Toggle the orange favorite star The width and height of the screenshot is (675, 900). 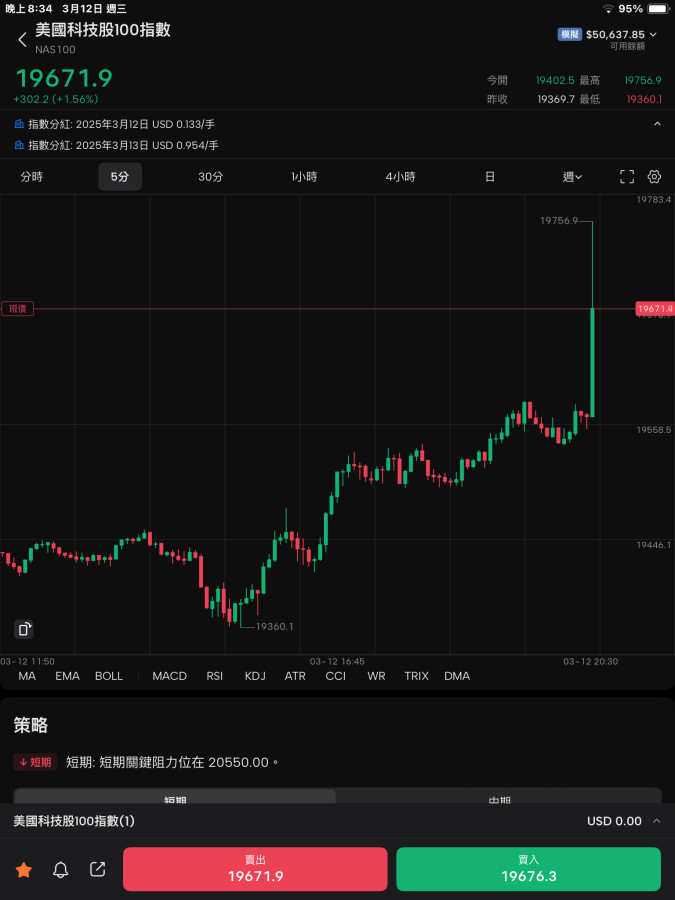tap(24, 870)
